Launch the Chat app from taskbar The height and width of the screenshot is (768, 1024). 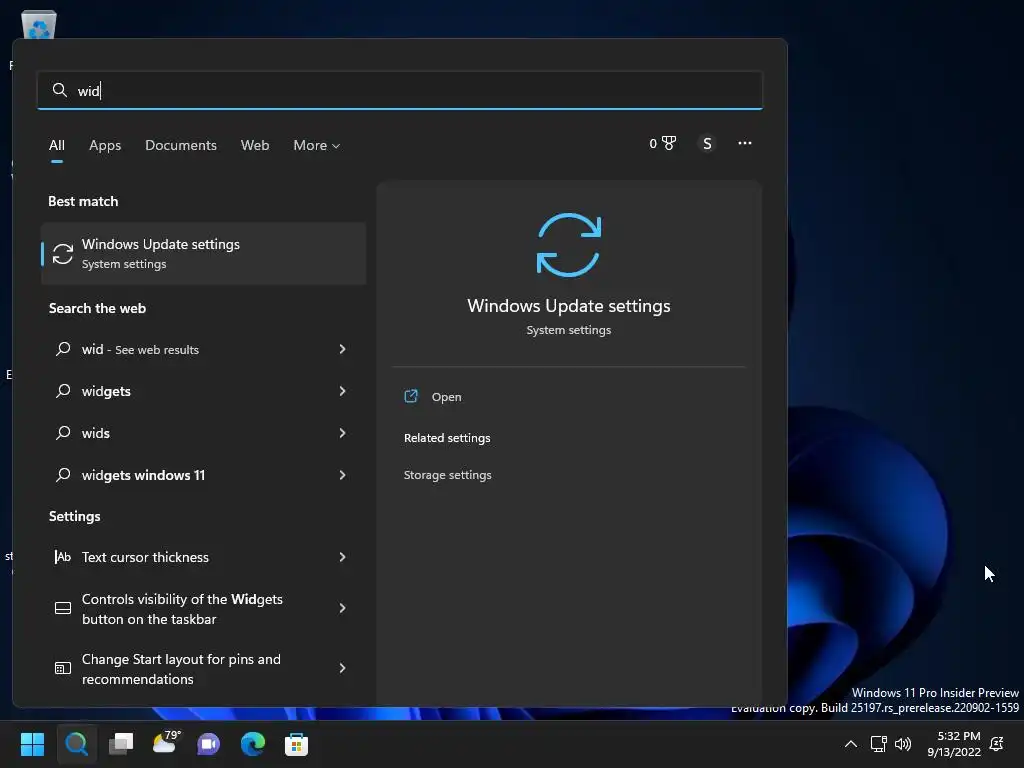pyautogui.click(x=209, y=744)
